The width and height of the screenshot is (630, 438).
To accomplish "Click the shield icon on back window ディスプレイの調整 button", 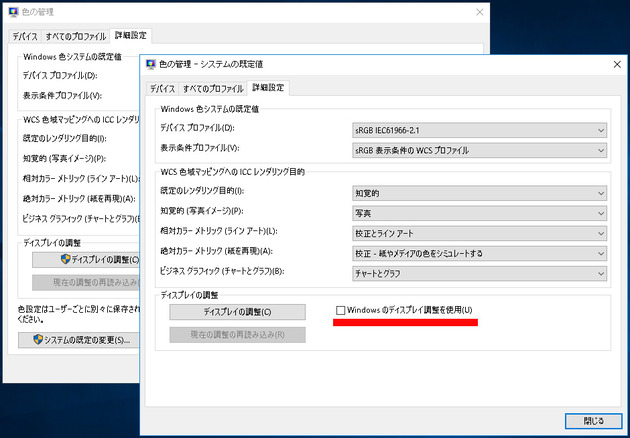I will point(65,259).
